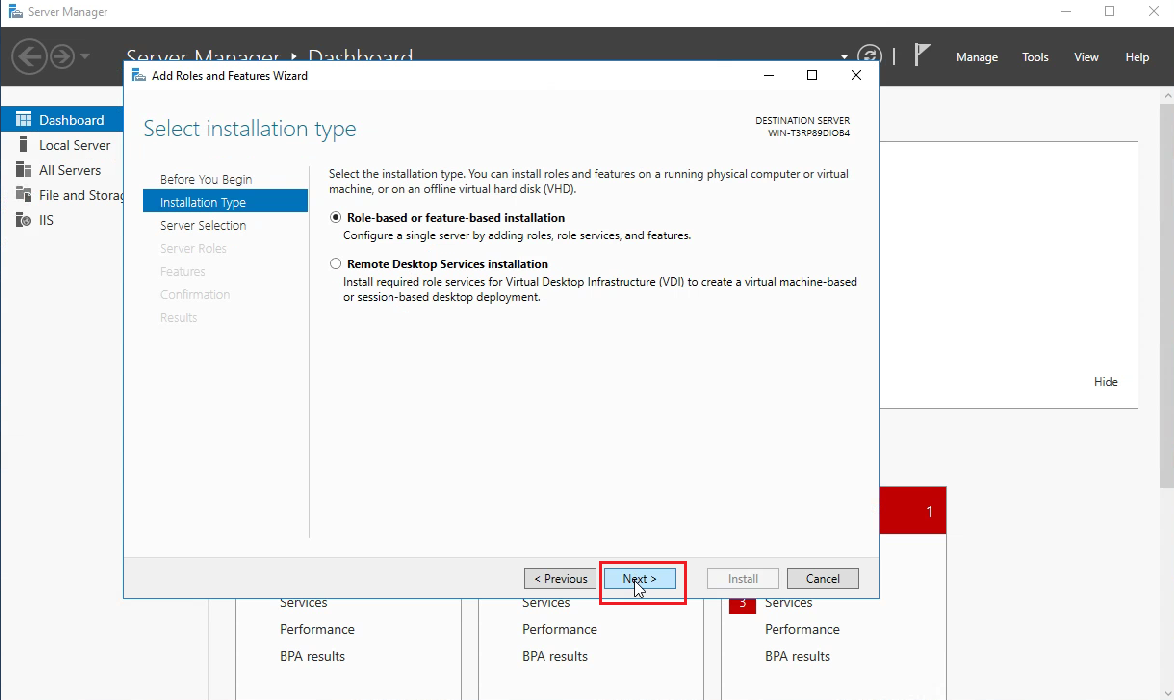Open the dropdown caret beside the refresh icon
The height and width of the screenshot is (700, 1174).
(x=844, y=59)
